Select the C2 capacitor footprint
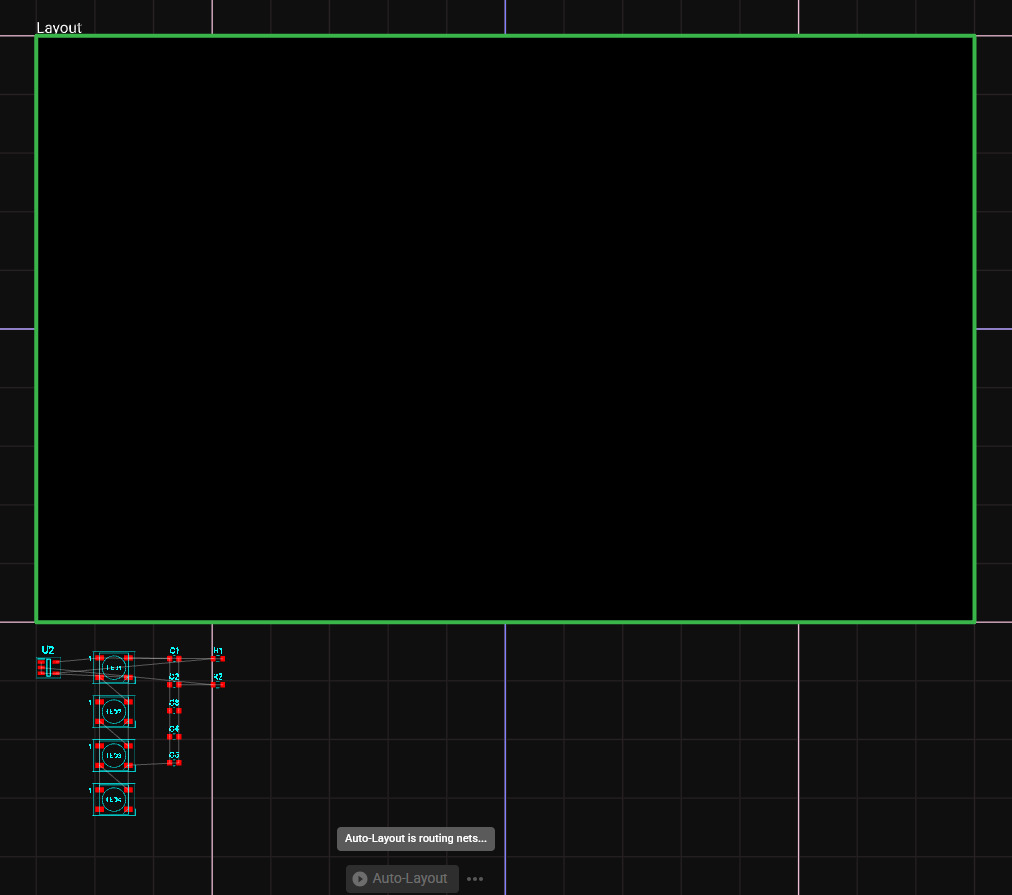 tap(174, 685)
